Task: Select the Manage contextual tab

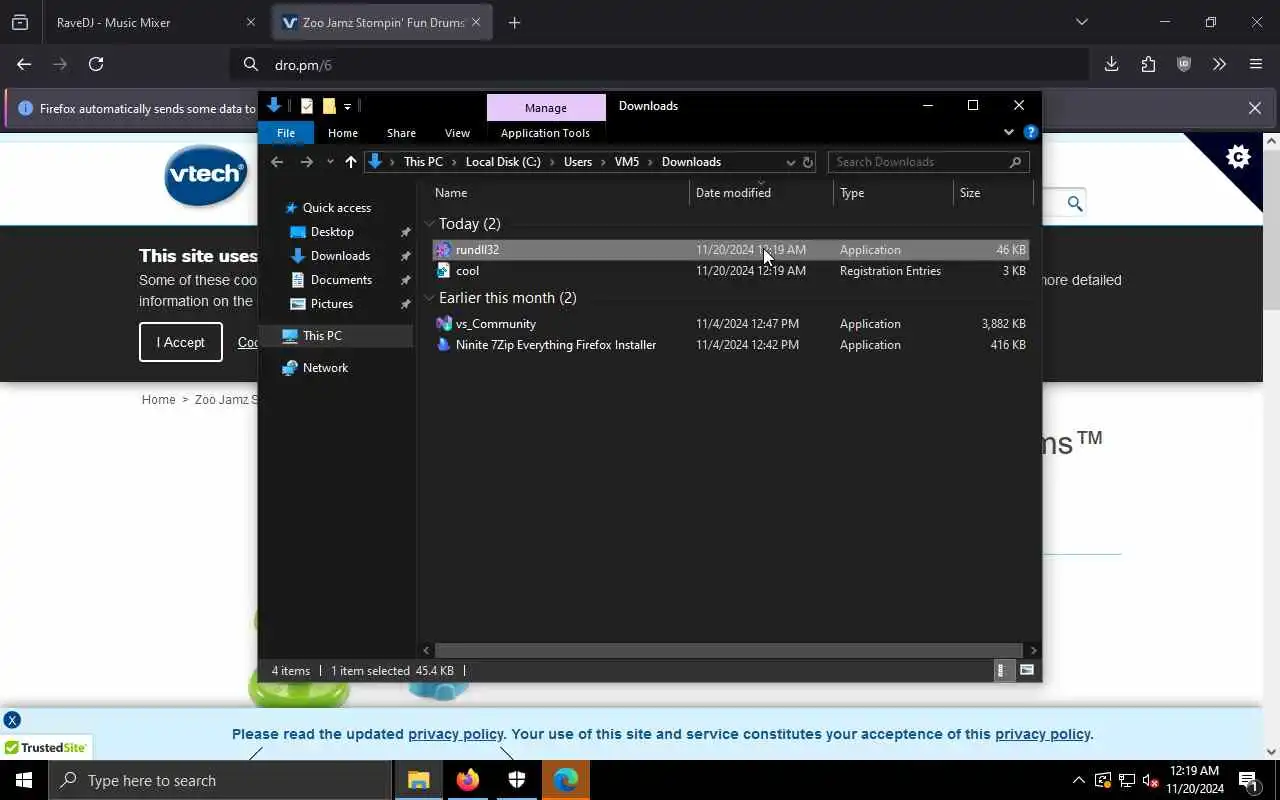Action: (546, 107)
